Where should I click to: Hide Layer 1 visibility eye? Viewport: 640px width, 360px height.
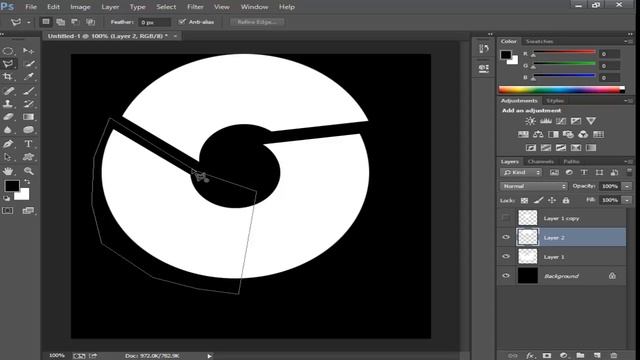[x=506, y=256]
